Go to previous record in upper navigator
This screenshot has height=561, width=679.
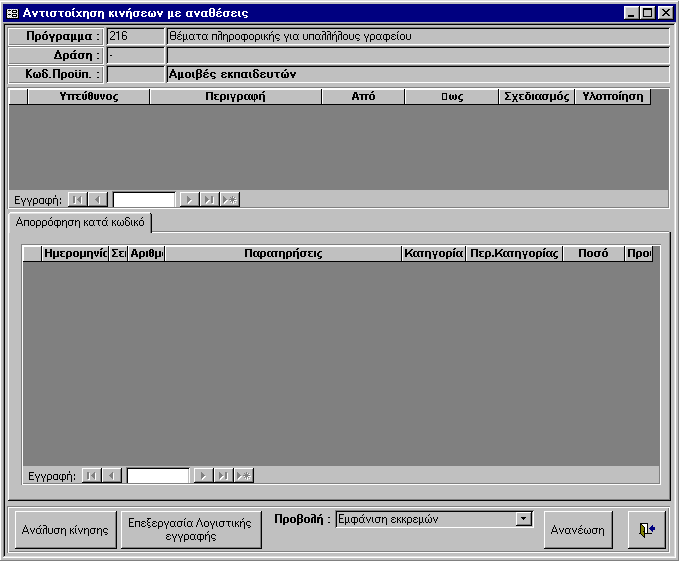coord(99,199)
